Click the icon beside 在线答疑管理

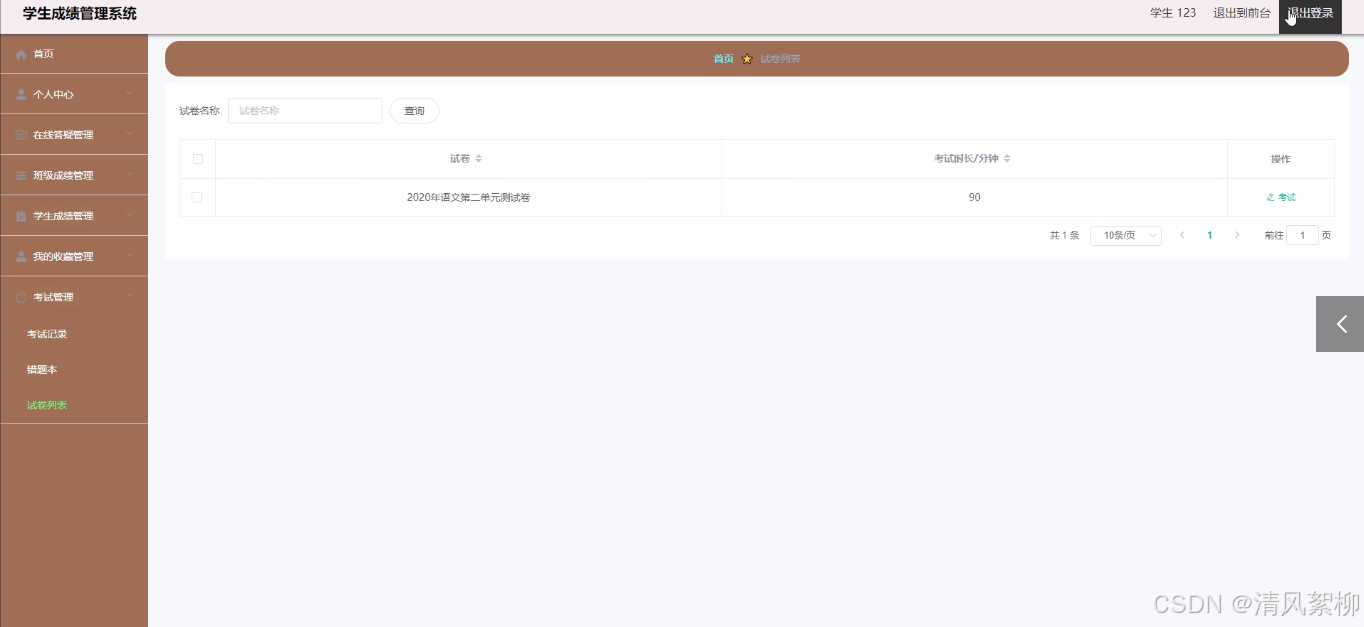pyautogui.click(x=21, y=135)
